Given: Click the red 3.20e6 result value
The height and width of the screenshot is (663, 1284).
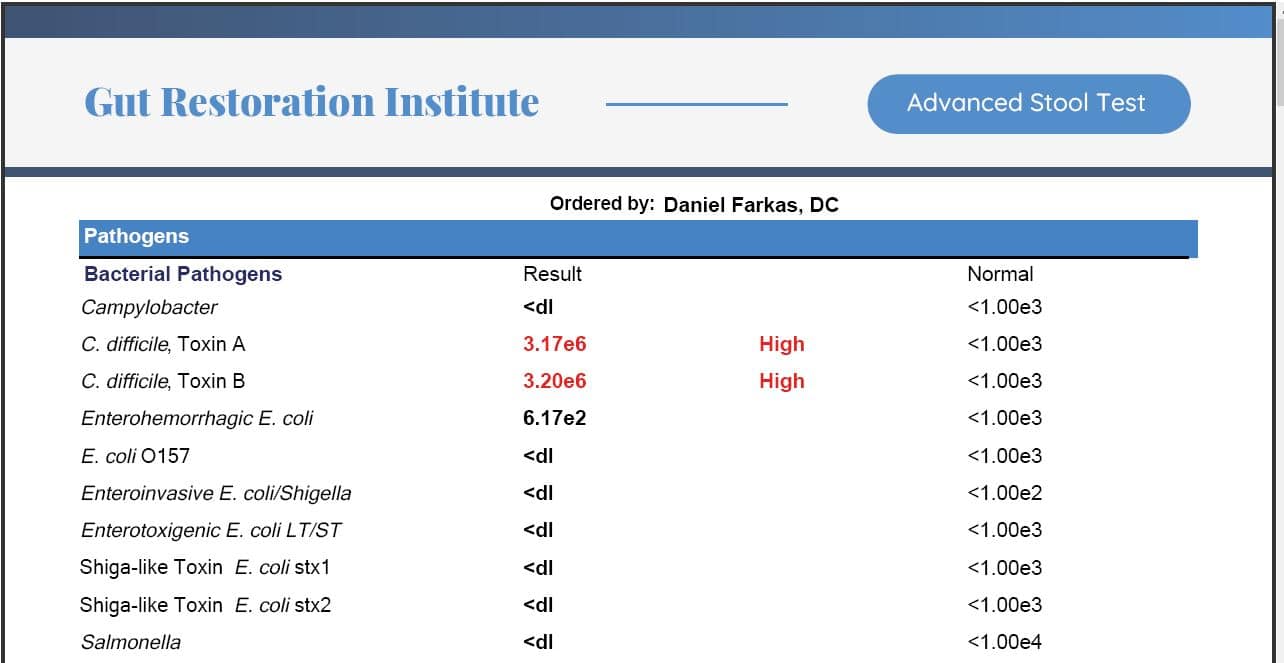Looking at the screenshot, I should [x=554, y=382].
